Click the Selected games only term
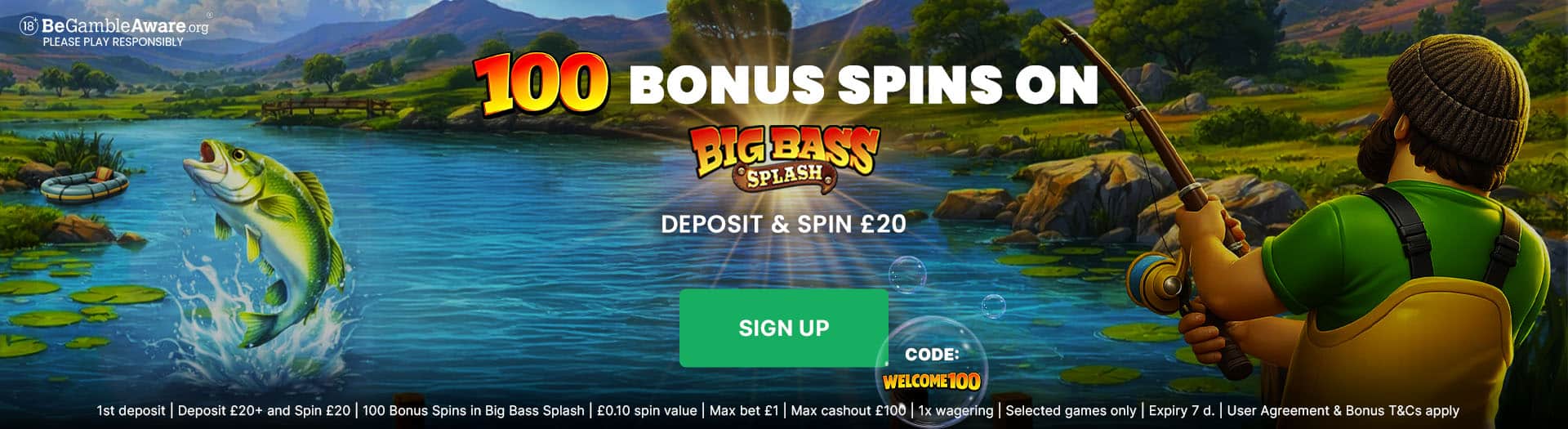Image resolution: width=1568 pixels, height=429 pixels. (x=1071, y=411)
